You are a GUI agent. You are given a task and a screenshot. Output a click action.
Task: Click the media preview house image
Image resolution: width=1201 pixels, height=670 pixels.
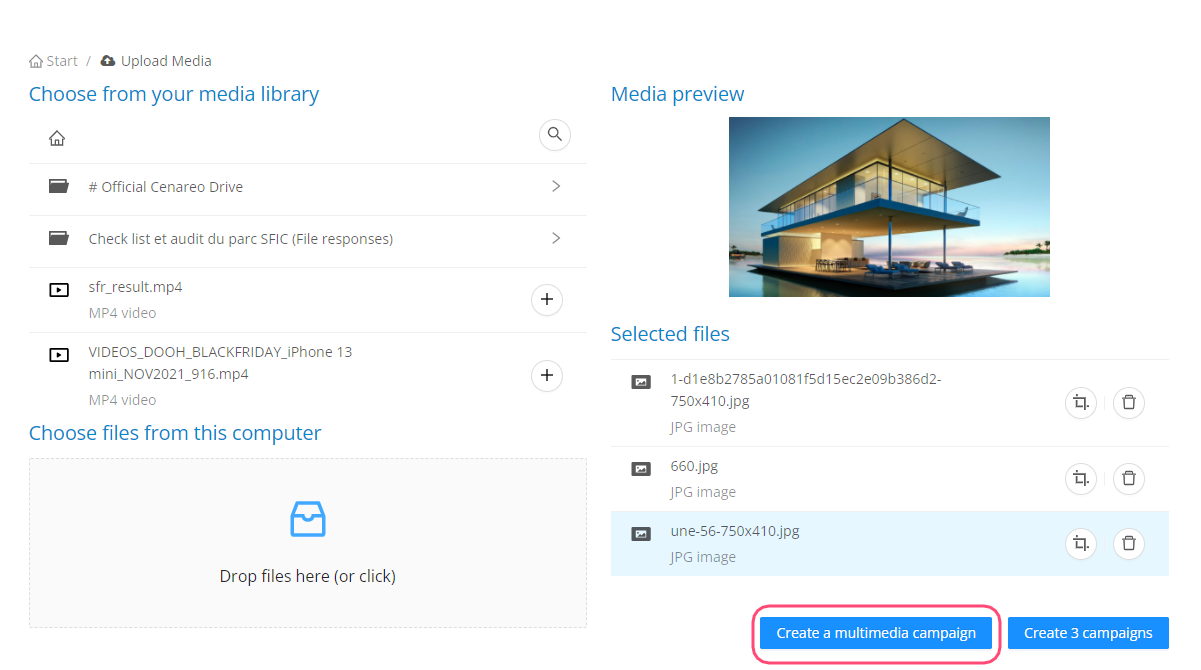(x=889, y=207)
